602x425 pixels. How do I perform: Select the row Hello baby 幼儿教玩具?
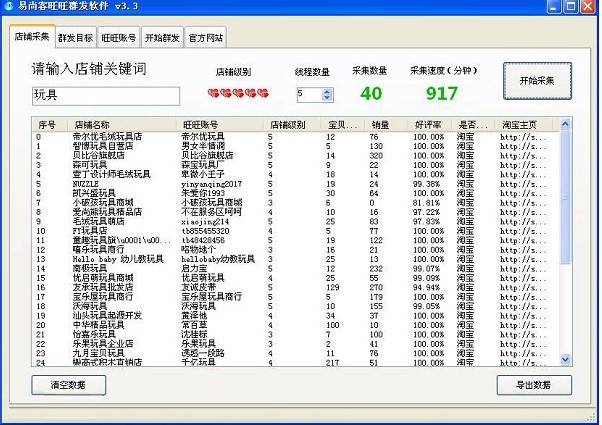point(118,259)
